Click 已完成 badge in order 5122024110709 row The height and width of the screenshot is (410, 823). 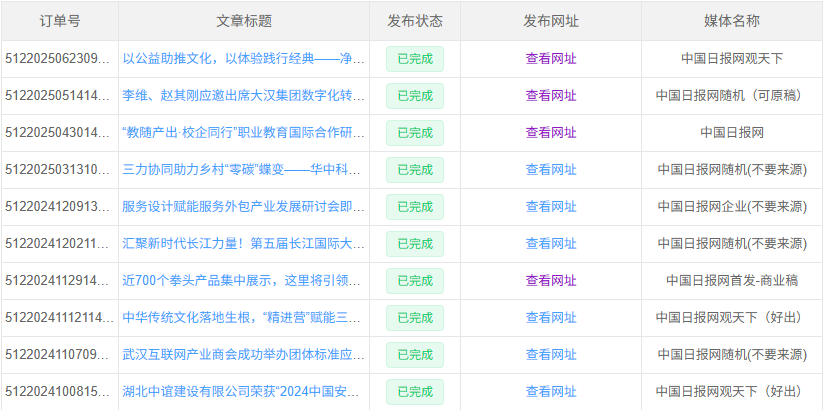[x=415, y=355]
